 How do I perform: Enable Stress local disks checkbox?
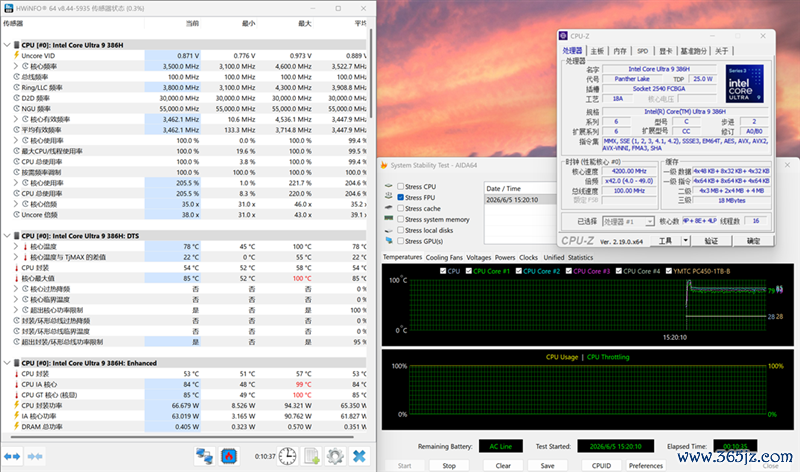401,230
